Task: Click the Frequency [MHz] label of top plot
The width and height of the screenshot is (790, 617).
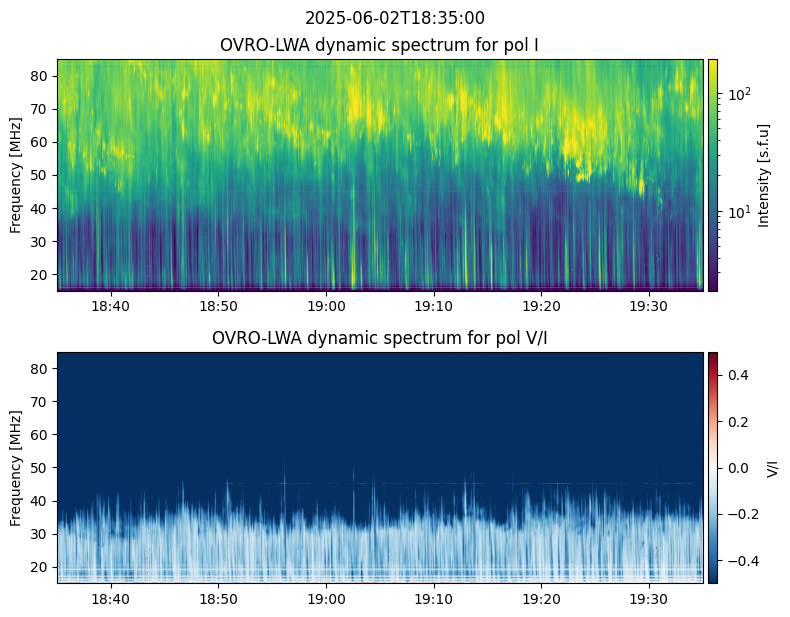Action: [x=15, y=175]
